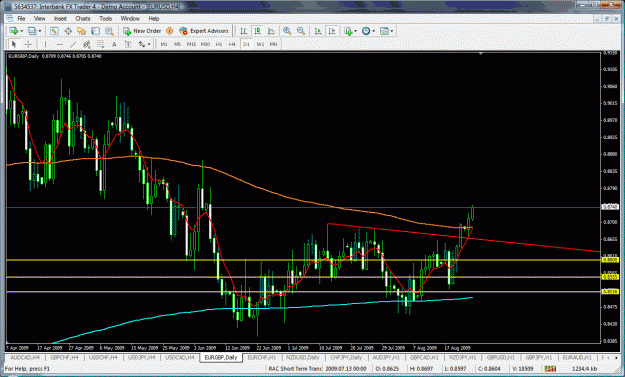
Task: Switch chart to bar chart mode
Action: click(243, 31)
